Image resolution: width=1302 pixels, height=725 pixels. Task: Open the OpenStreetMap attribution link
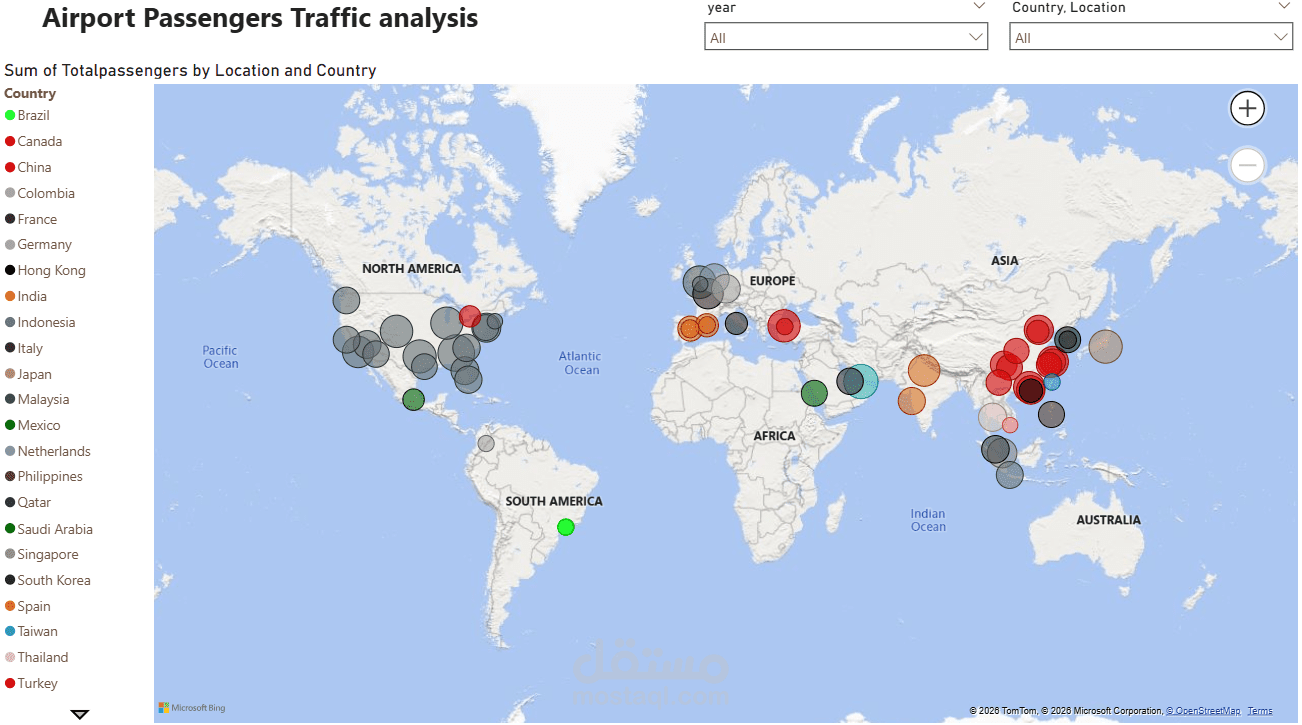point(1204,710)
